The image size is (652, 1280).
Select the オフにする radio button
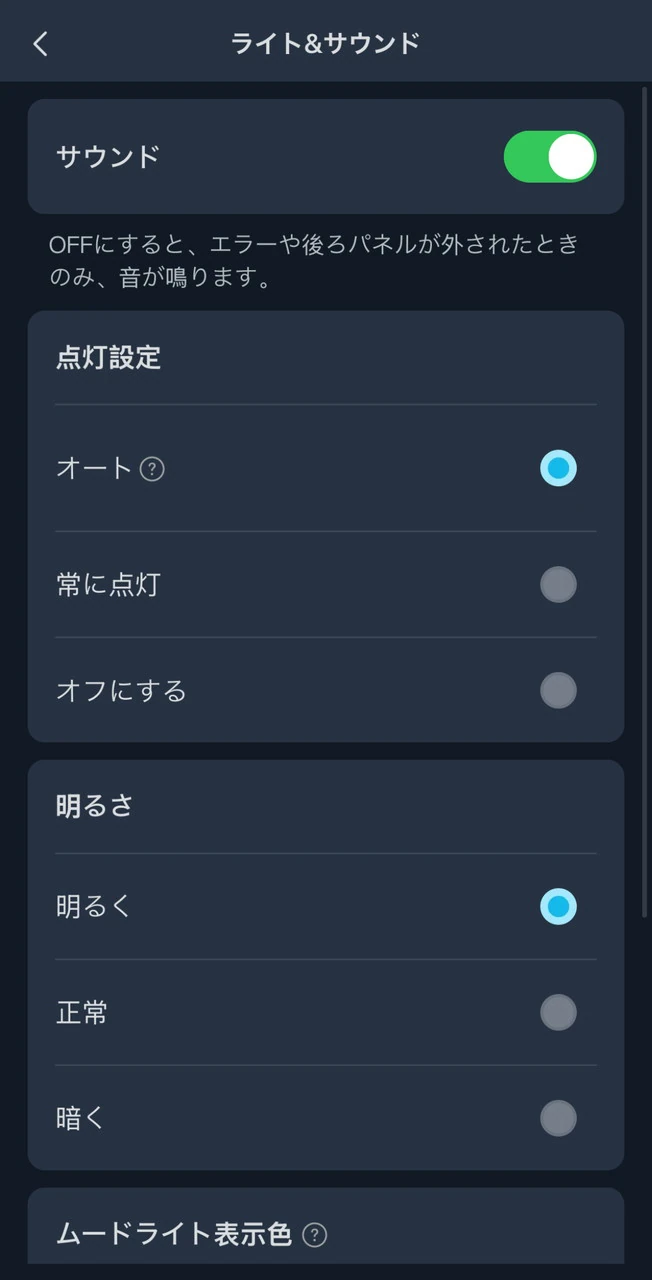point(558,690)
